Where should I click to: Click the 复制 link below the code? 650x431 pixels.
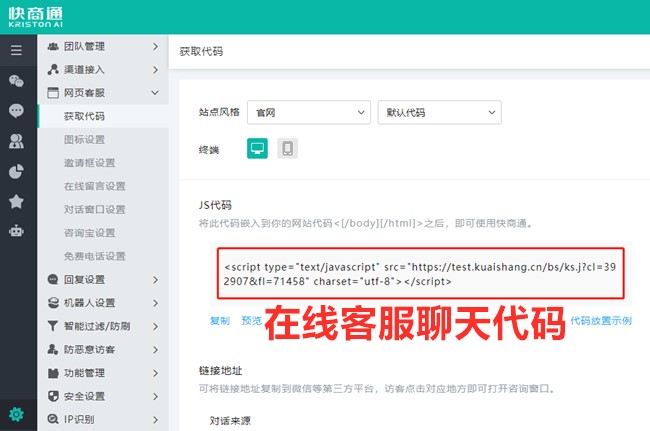click(219, 321)
